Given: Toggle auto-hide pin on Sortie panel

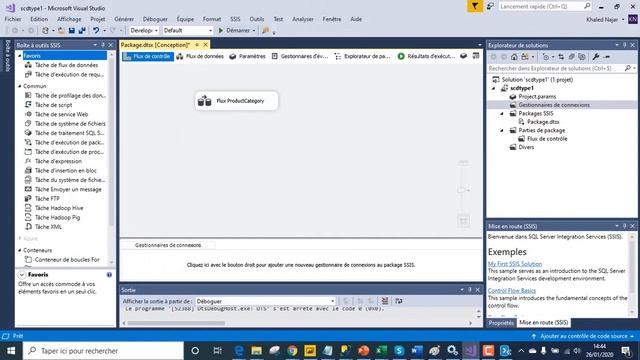Looking at the screenshot, I should coord(470,290).
